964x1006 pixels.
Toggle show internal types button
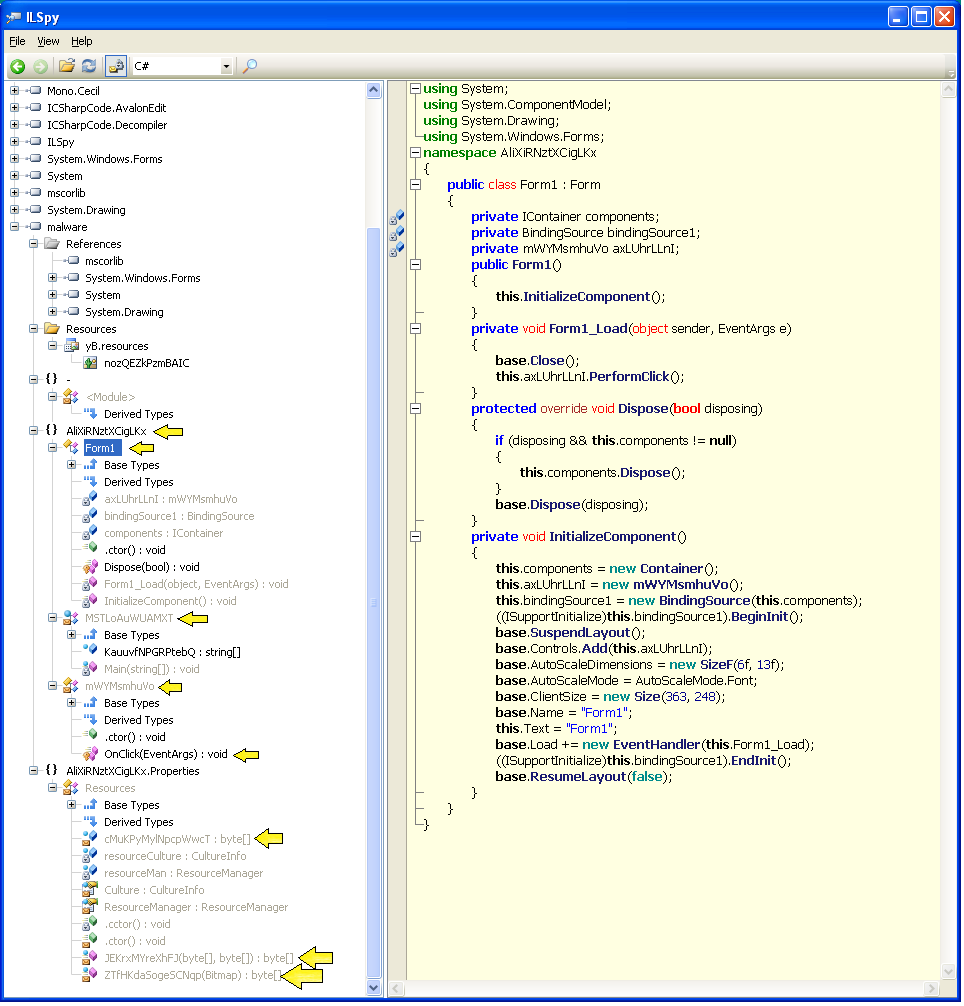pyautogui.click(x=115, y=66)
